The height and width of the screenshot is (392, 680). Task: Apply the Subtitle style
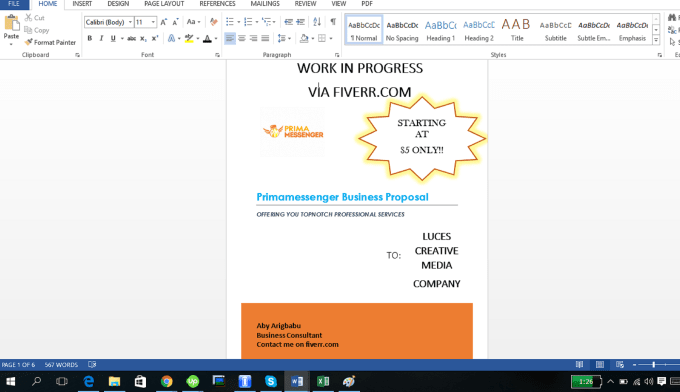coord(556,30)
